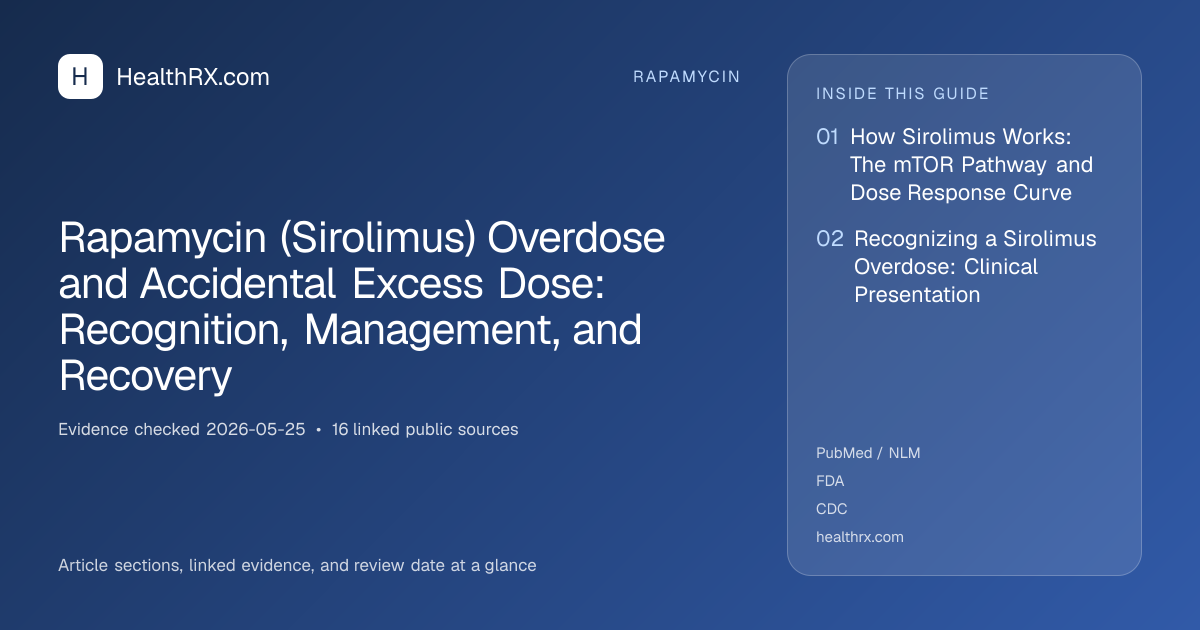Click the Rapamycin Overdose article headline

coord(362,308)
